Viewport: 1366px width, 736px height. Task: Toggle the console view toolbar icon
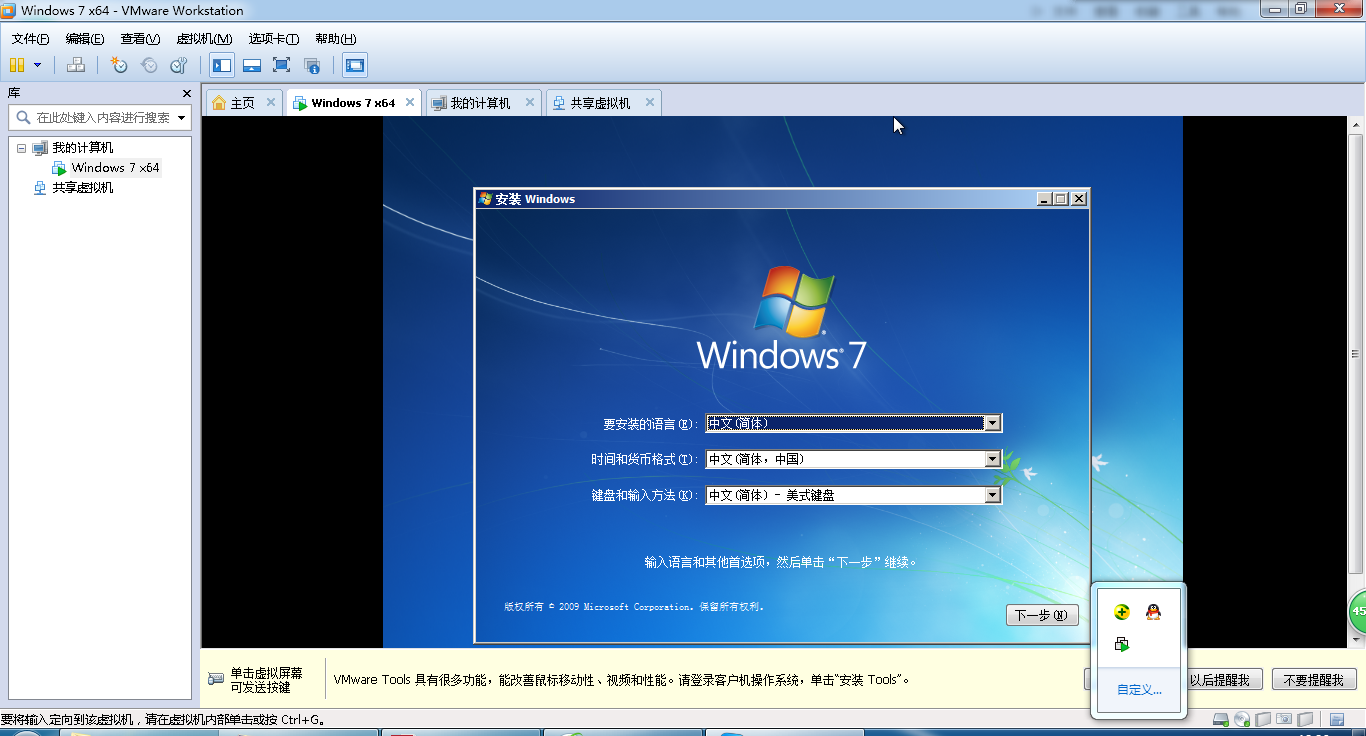[x=355, y=65]
